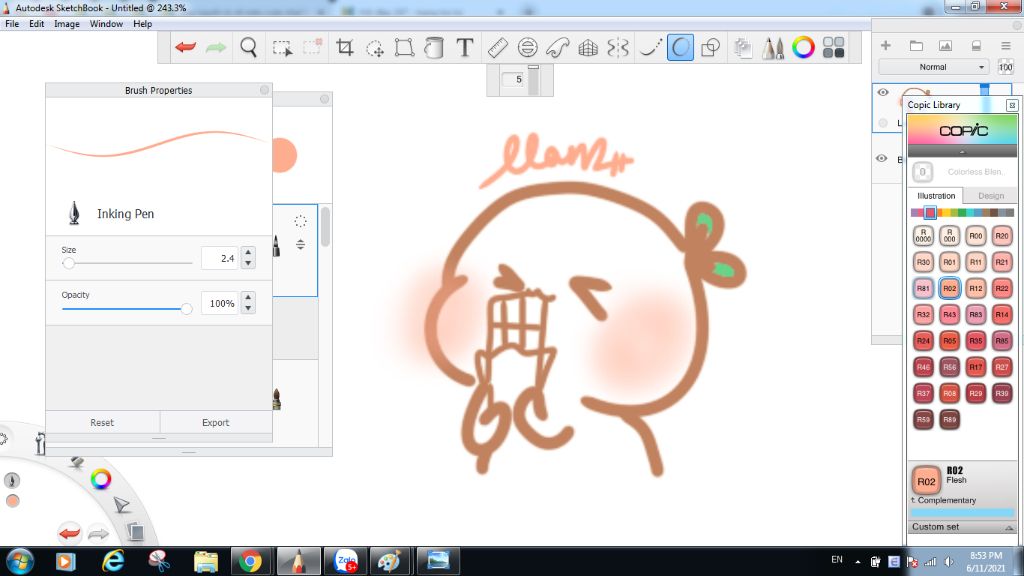The height and width of the screenshot is (576, 1024).
Task: Decrease brush Size with down arrow
Action: [248, 263]
